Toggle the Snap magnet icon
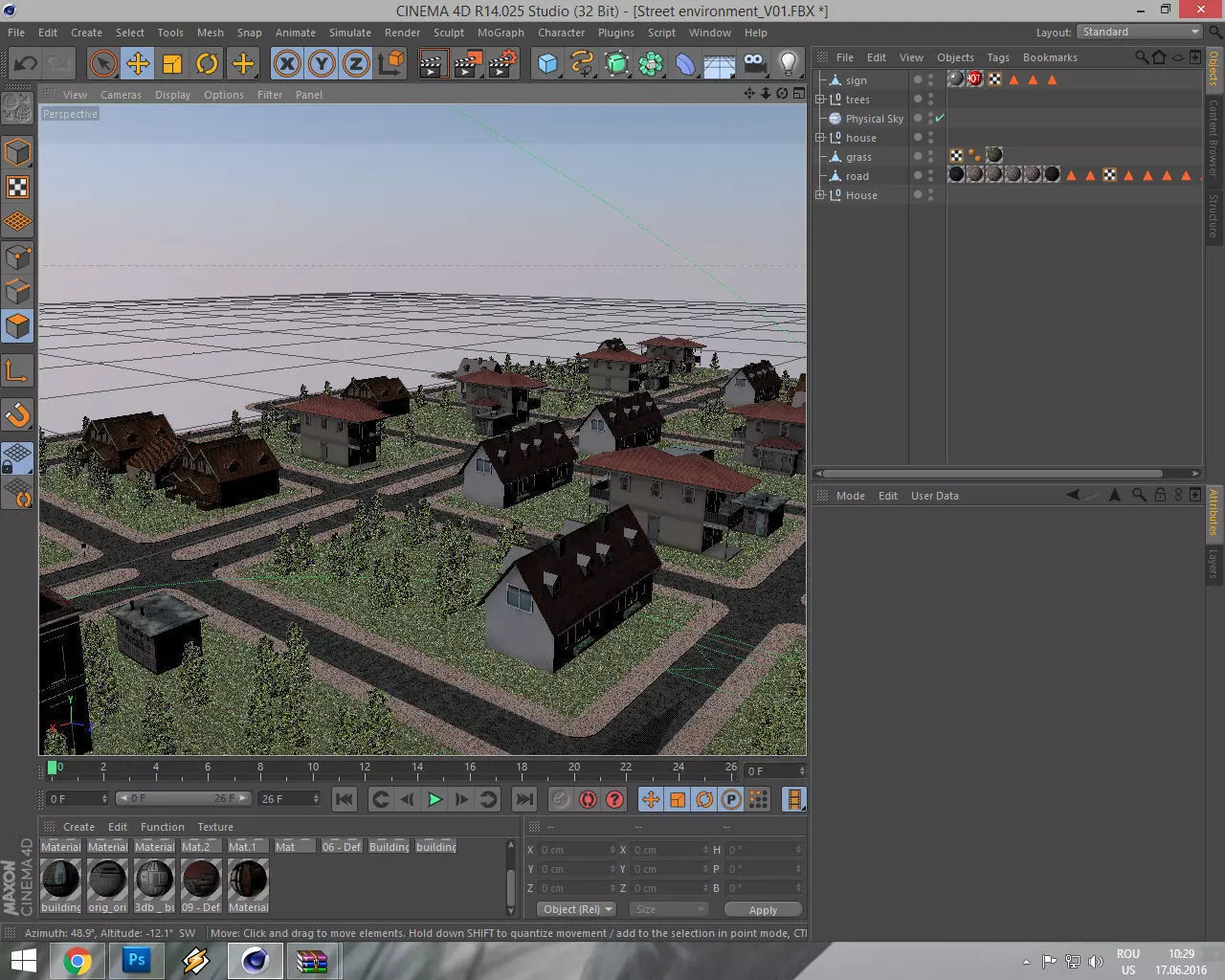The width and height of the screenshot is (1225, 980). click(x=18, y=414)
